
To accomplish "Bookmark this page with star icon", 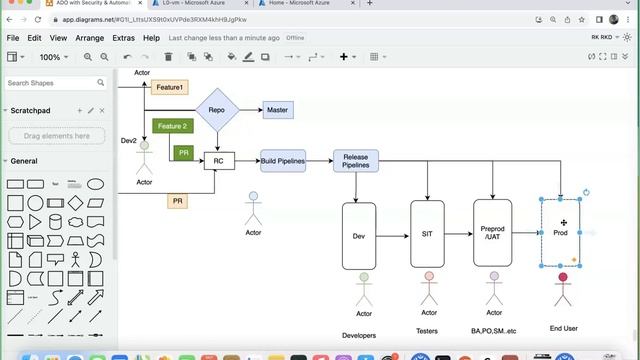I will pos(582,20).
